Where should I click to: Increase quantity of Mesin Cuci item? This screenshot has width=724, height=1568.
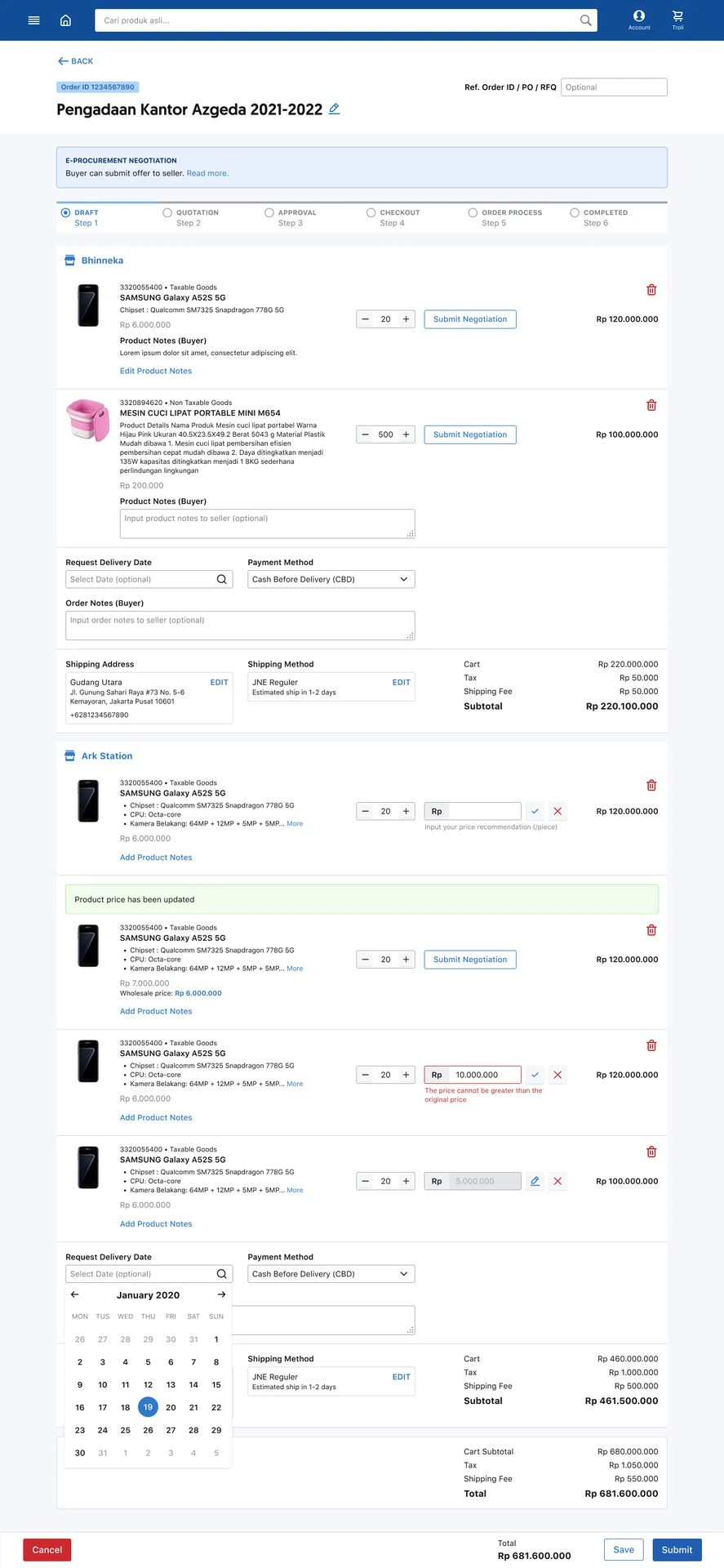(x=406, y=434)
